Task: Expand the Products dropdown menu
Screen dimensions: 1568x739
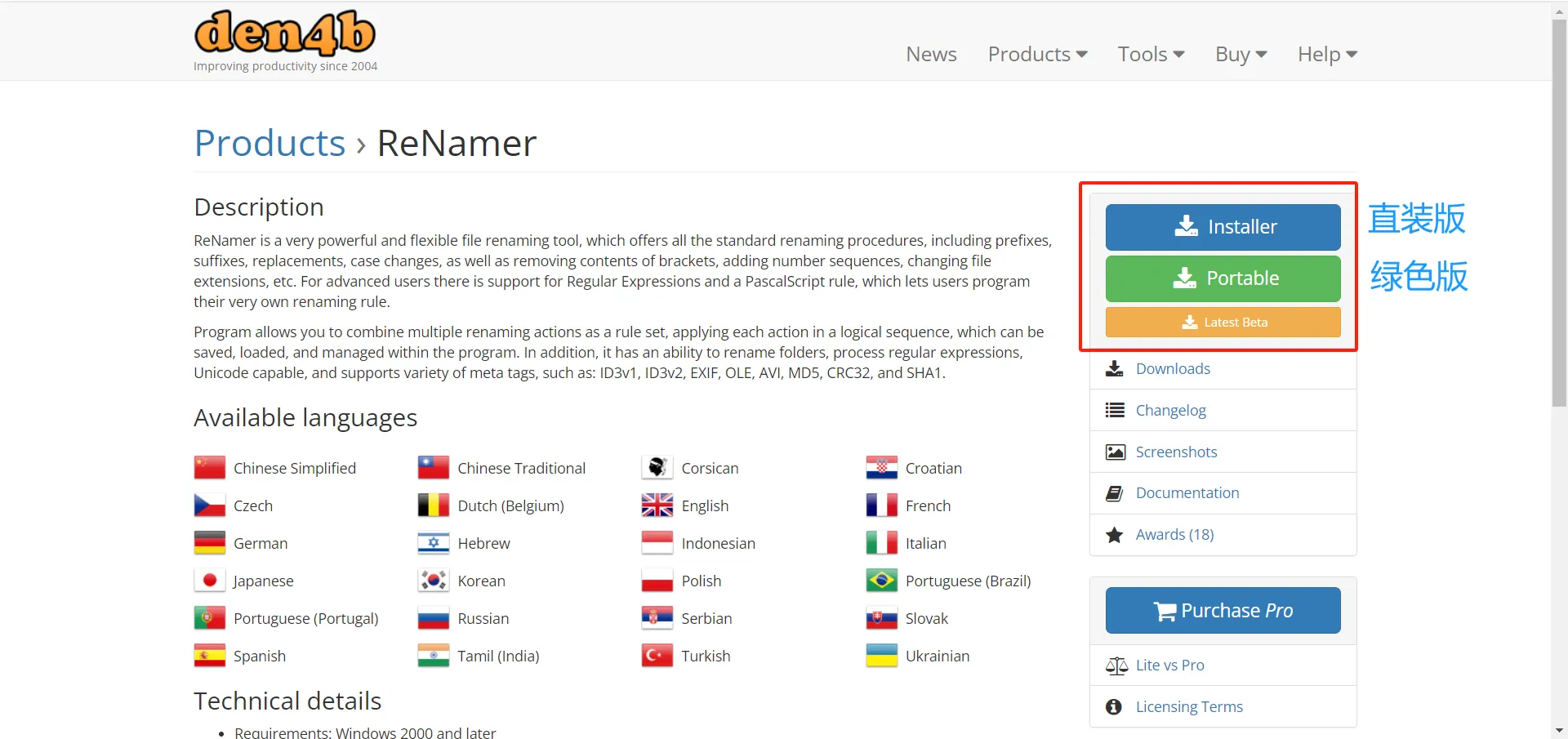Action: pos(1037,54)
